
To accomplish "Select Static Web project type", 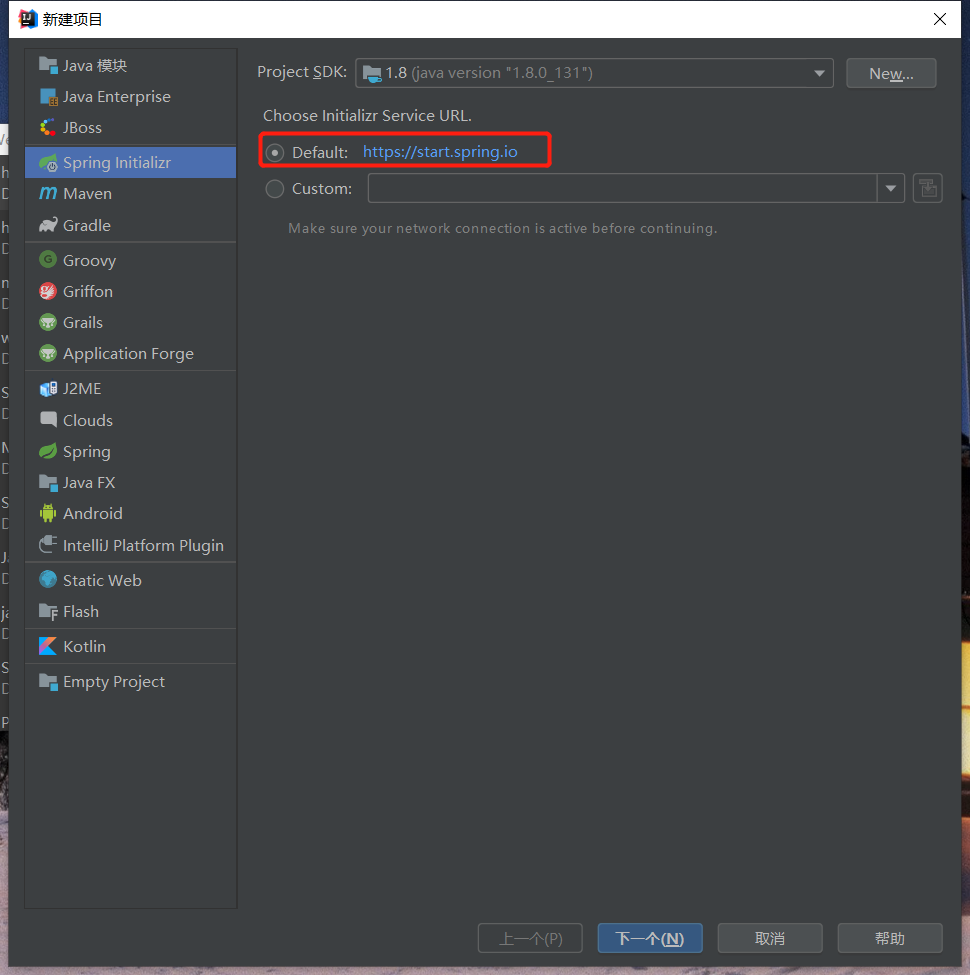I will pos(102,580).
